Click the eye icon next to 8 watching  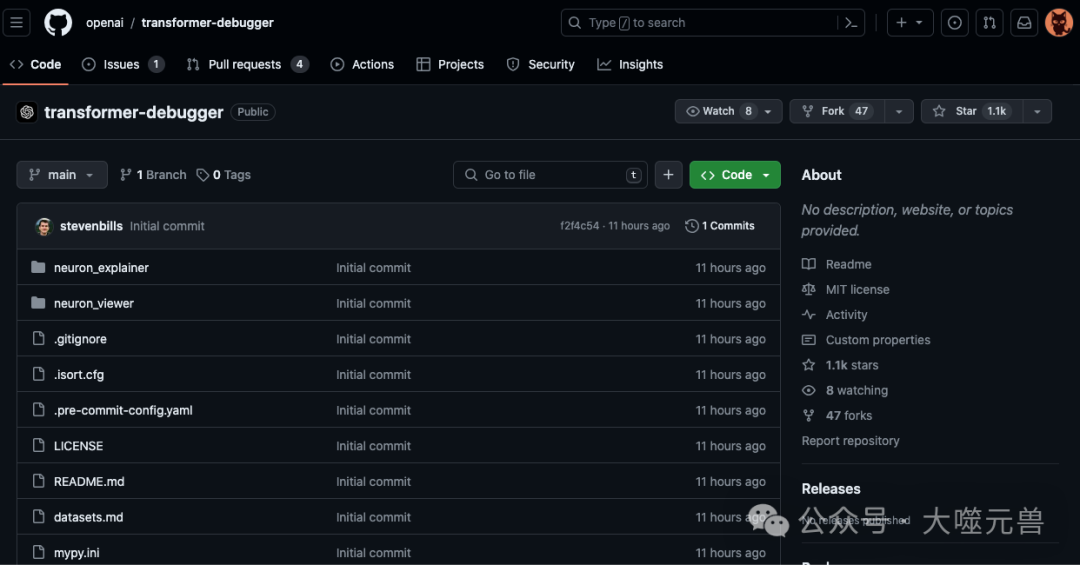coord(809,390)
